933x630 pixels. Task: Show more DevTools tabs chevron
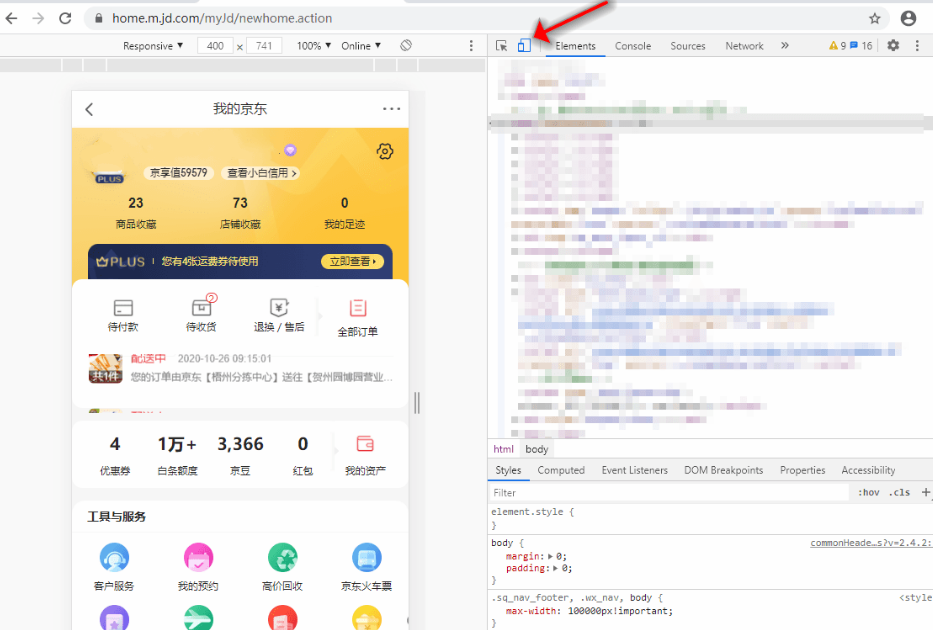(x=785, y=45)
